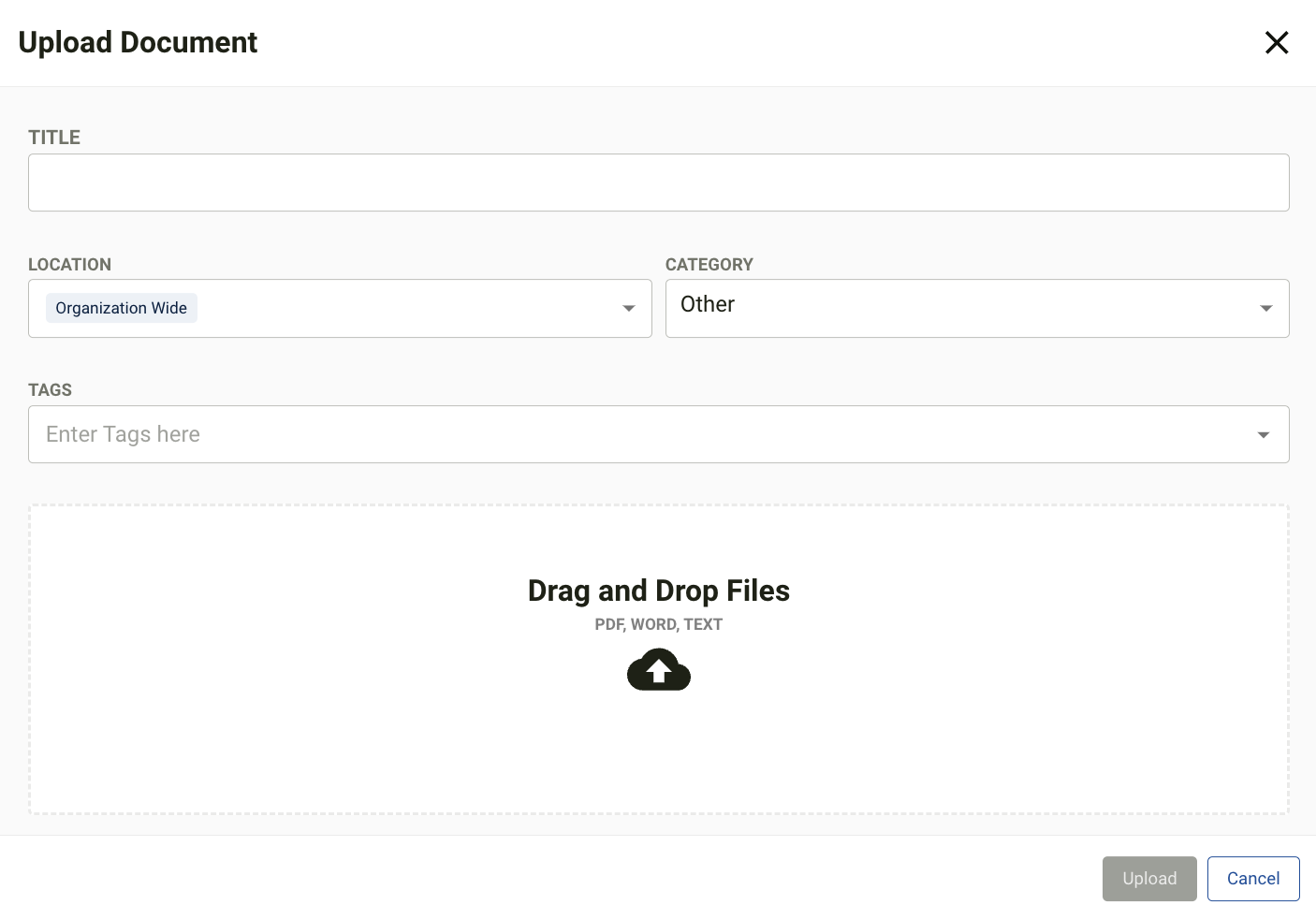Click the LOCATION field label
Image resolution: width=1316 pixels, height=919 pixels.
[70, 265]
